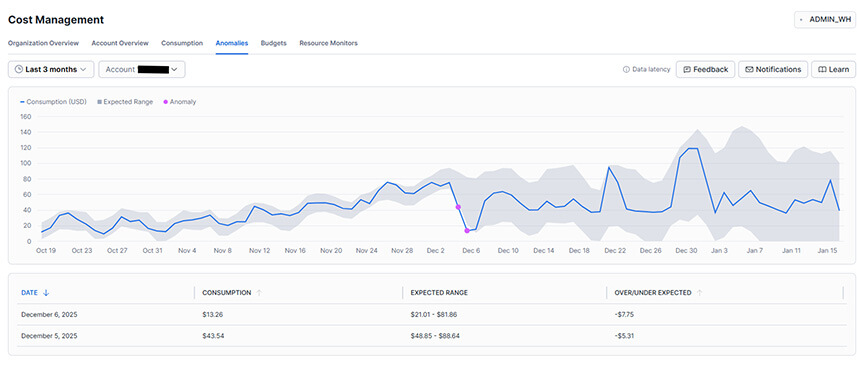The image size is (857, 368).
Task: Sort table by DATE column header
Action: [x=30, y=293]
